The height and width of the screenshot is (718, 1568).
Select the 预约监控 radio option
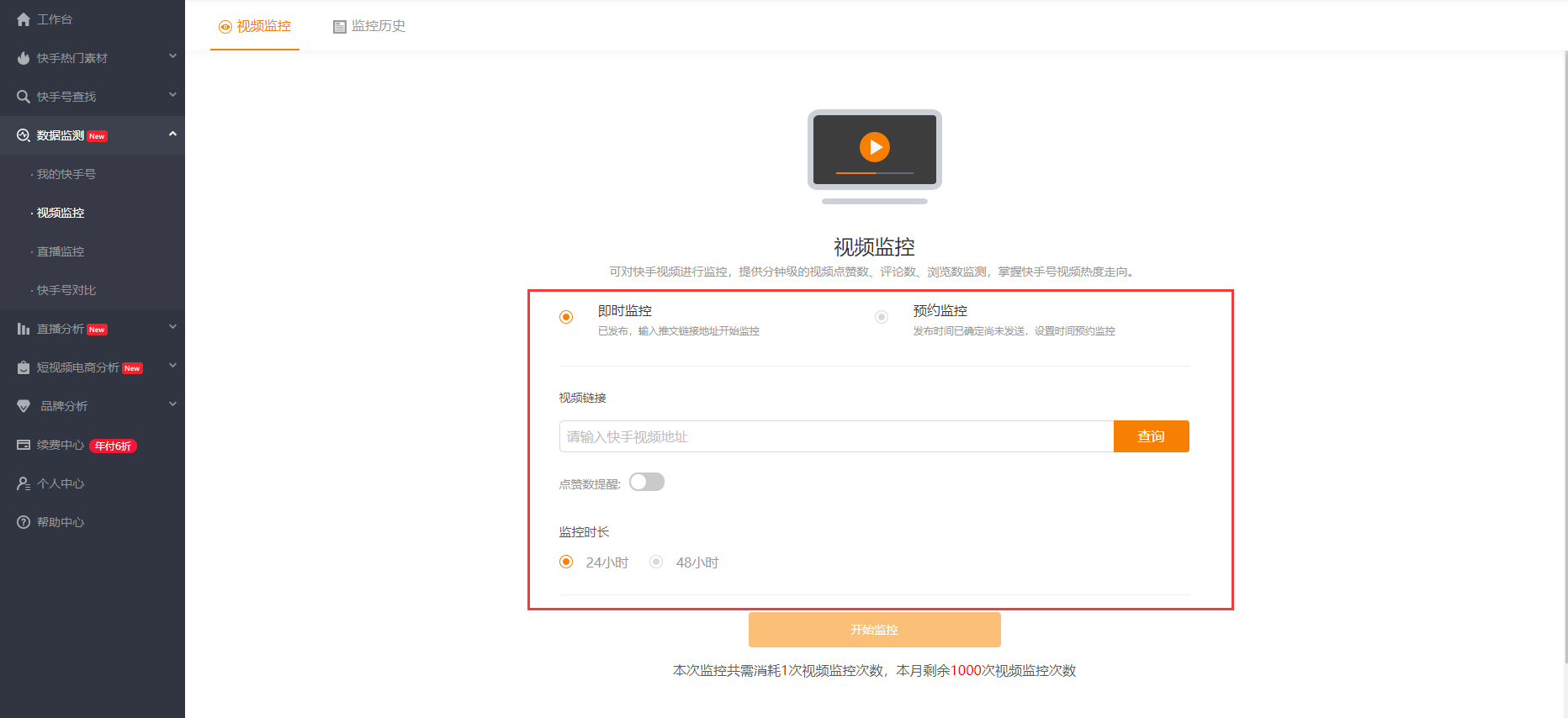882,317
